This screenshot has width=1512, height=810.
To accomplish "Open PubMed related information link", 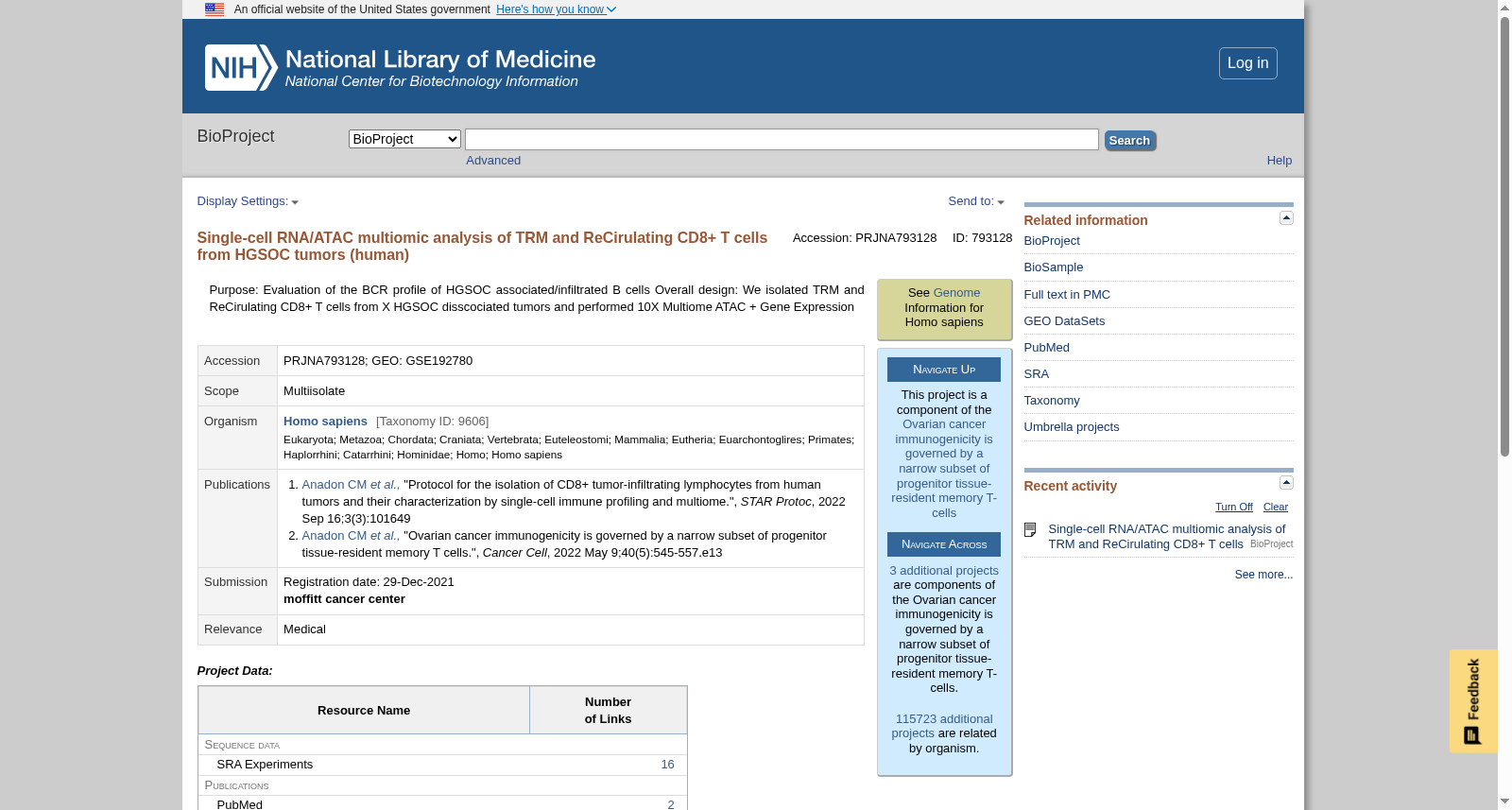I will click(1047, 348).
